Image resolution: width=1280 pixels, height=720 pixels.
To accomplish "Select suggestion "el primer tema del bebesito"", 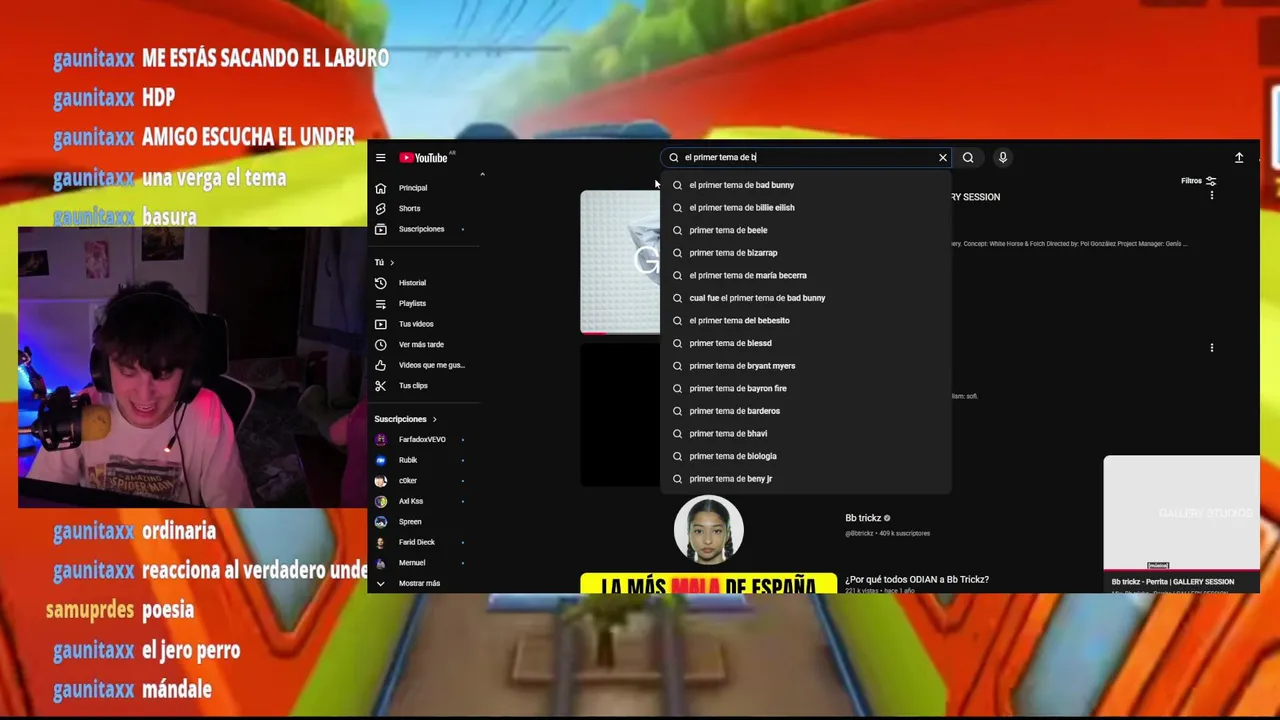I will (805, 321).
